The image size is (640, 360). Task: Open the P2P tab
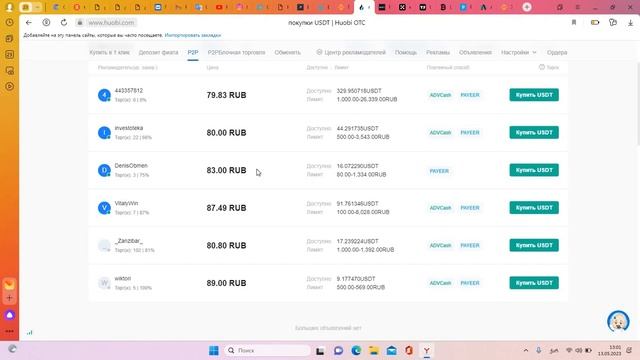(x=193, y=52)
